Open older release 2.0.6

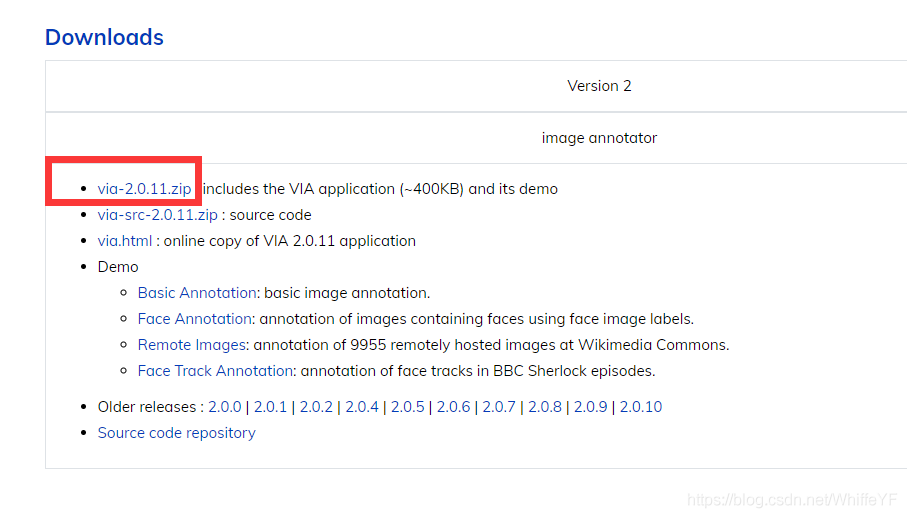(x=453, y=407)
